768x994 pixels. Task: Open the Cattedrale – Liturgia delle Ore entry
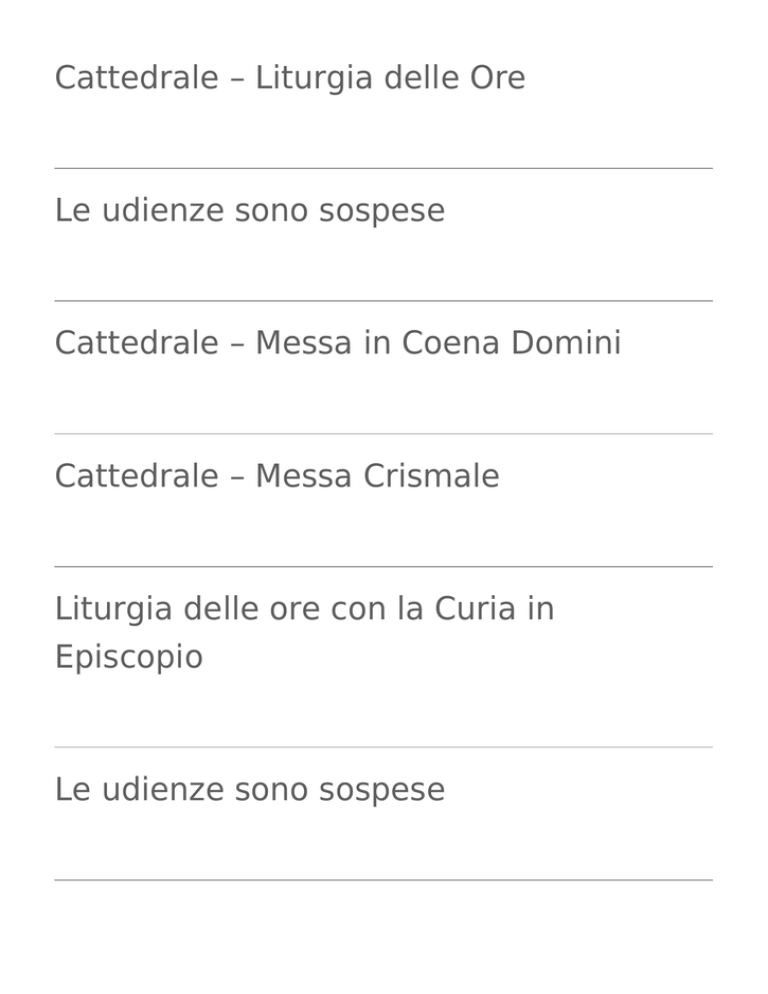tap(290, 79)
